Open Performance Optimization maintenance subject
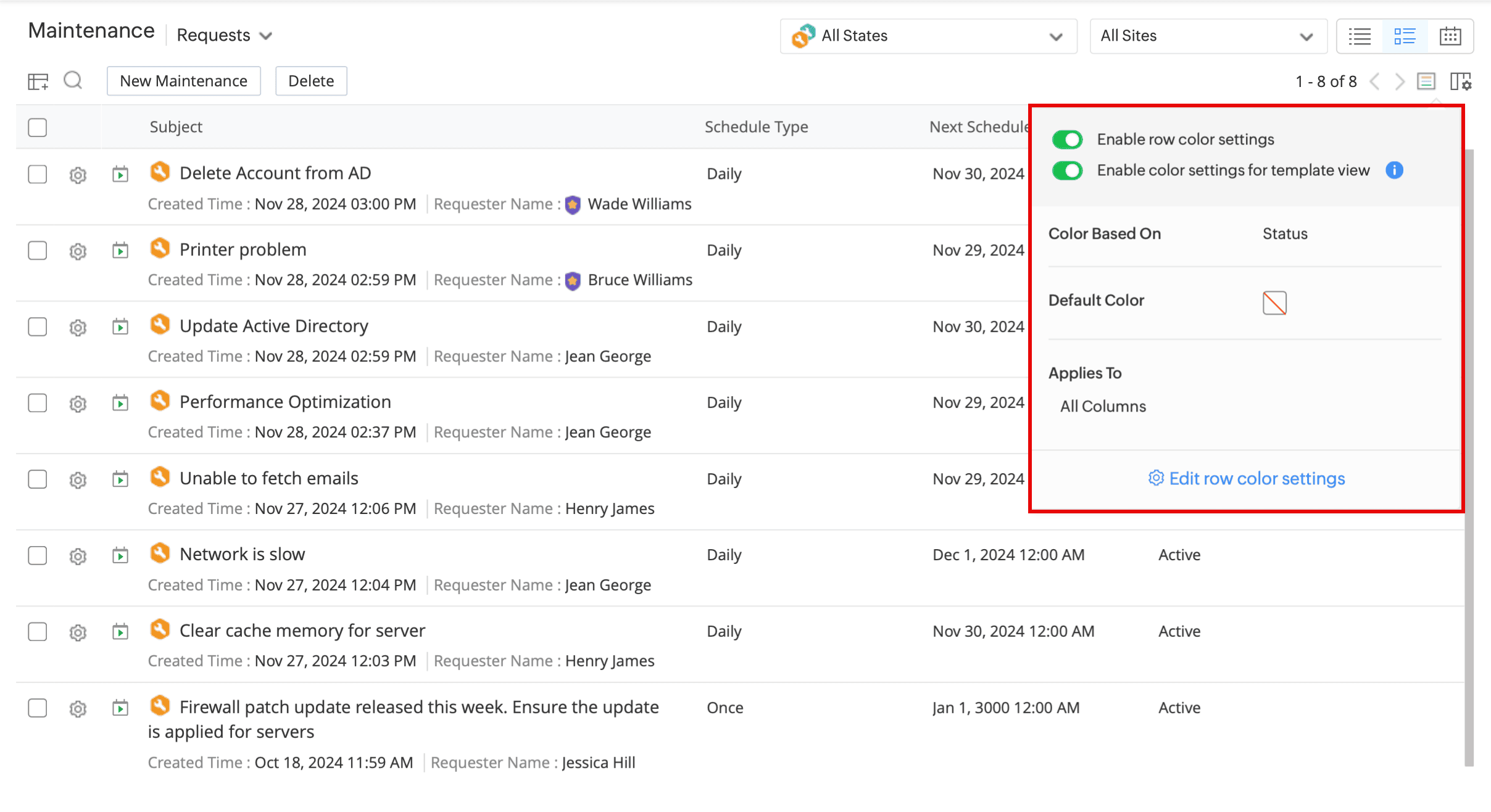Screen dimensions: 1491x812 [x=285, y=402]
